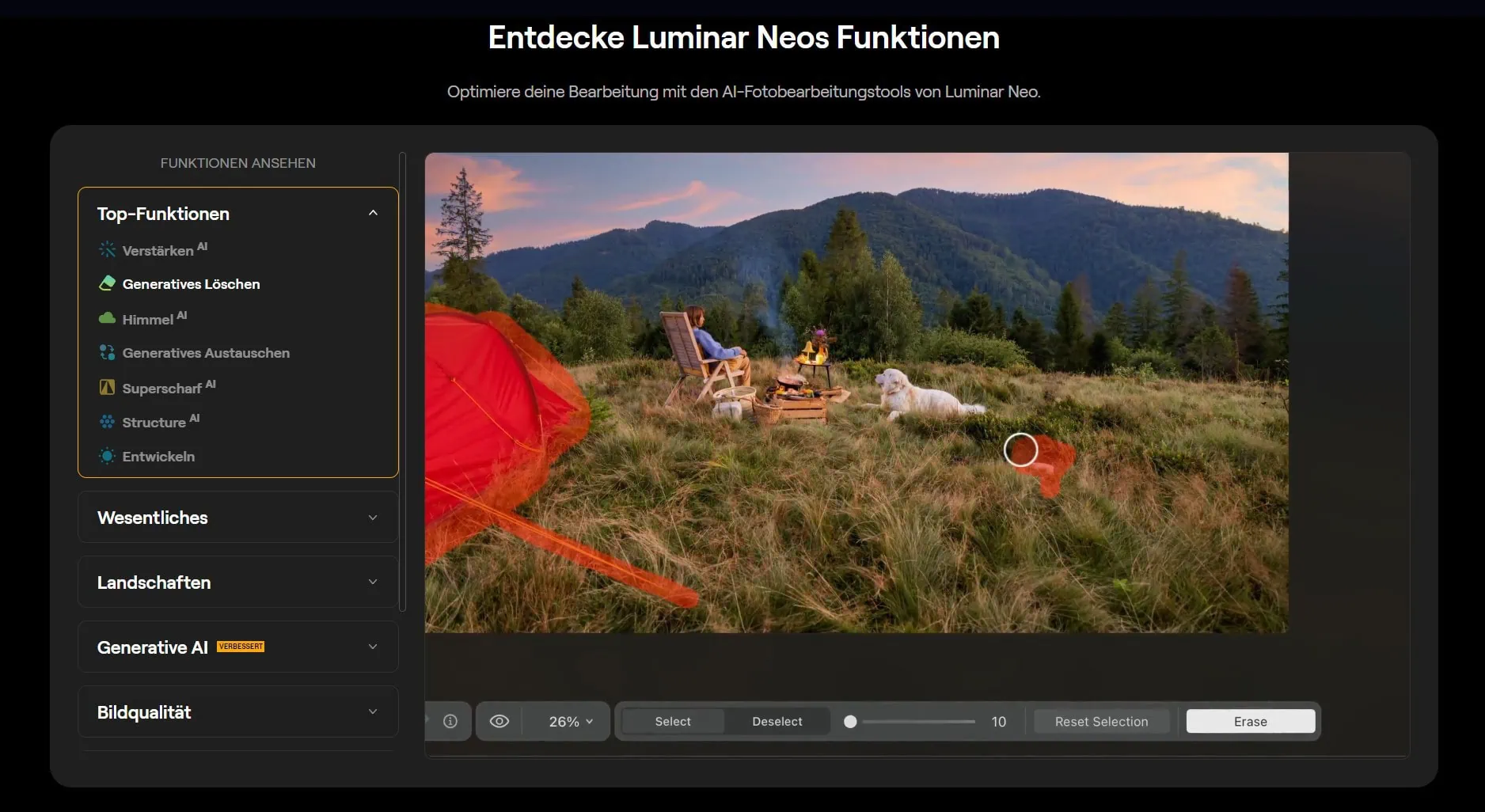Click the sidebar vertical scrollbar
The image size is (1485, 812).
click(402, 381)
